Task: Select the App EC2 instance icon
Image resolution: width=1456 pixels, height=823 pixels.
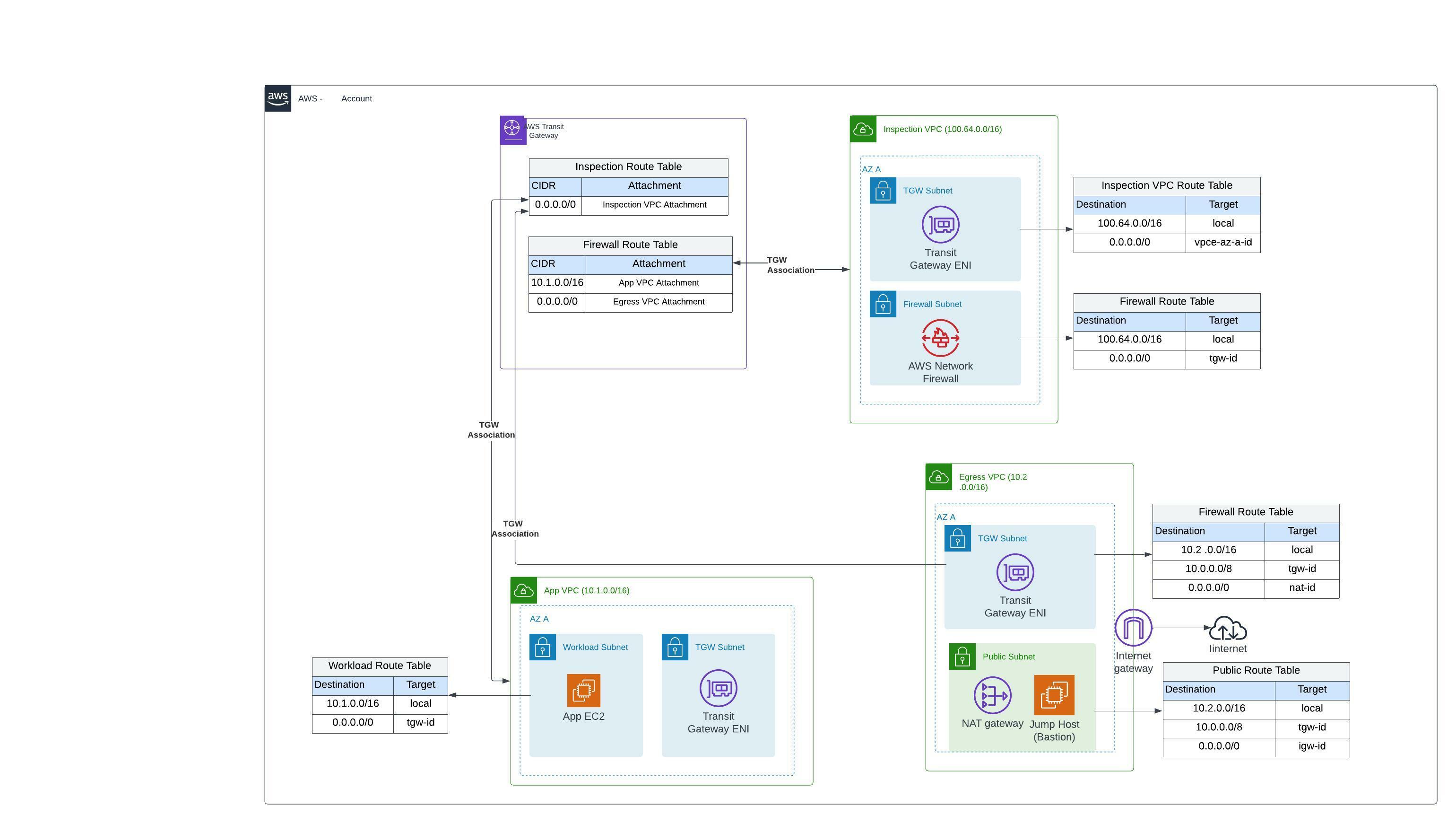Action: coord(584,691)
